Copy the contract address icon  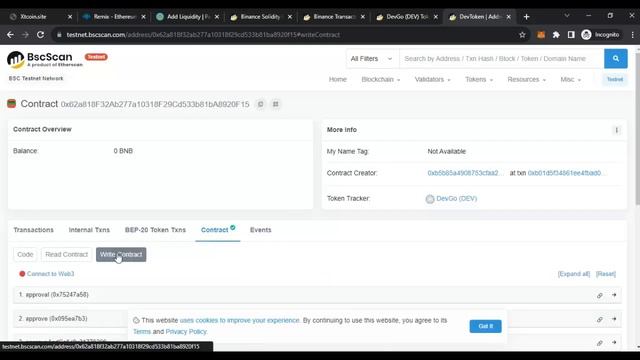tap(260, 104)
